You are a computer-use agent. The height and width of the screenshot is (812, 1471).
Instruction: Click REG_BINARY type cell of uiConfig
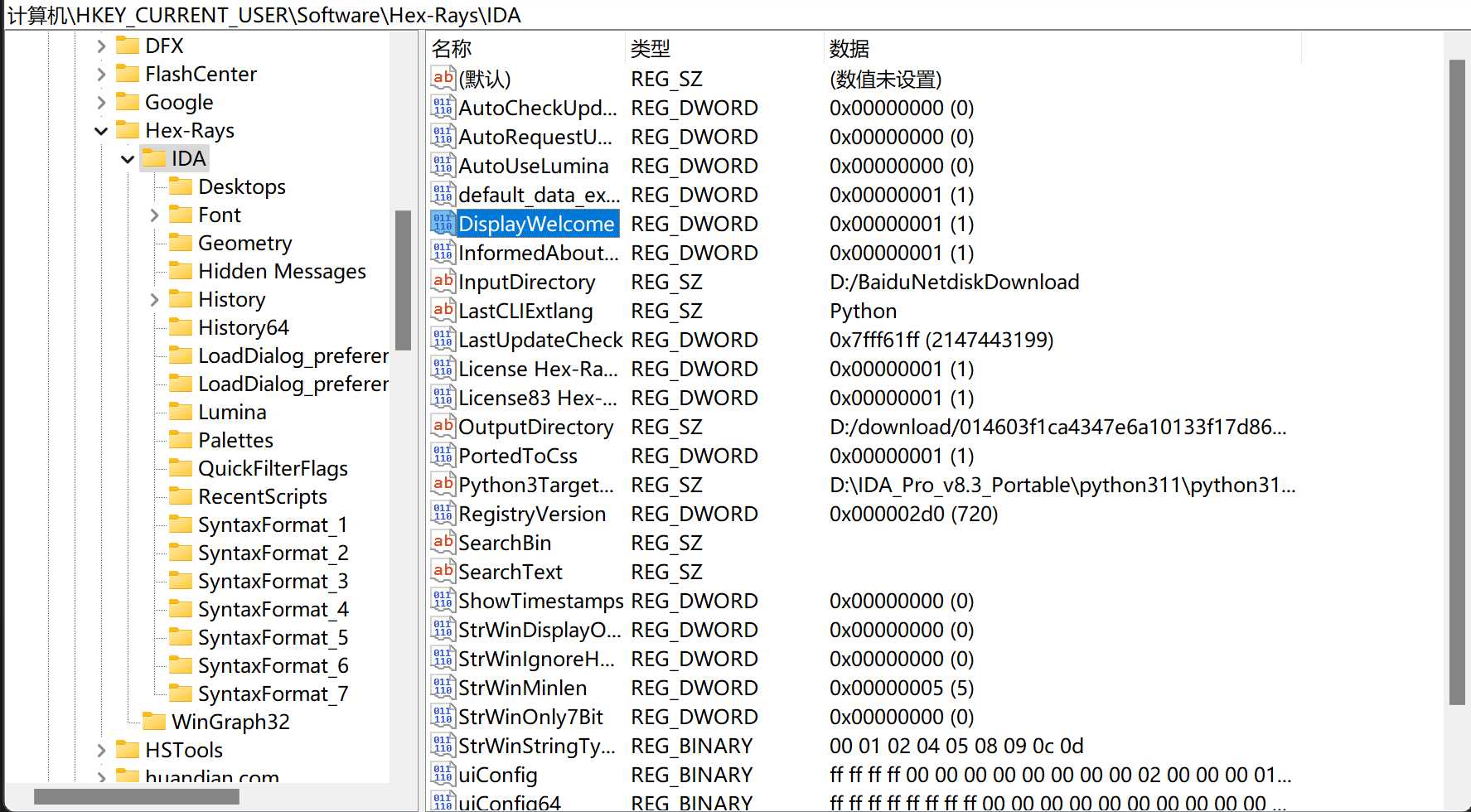coord(692,775)
